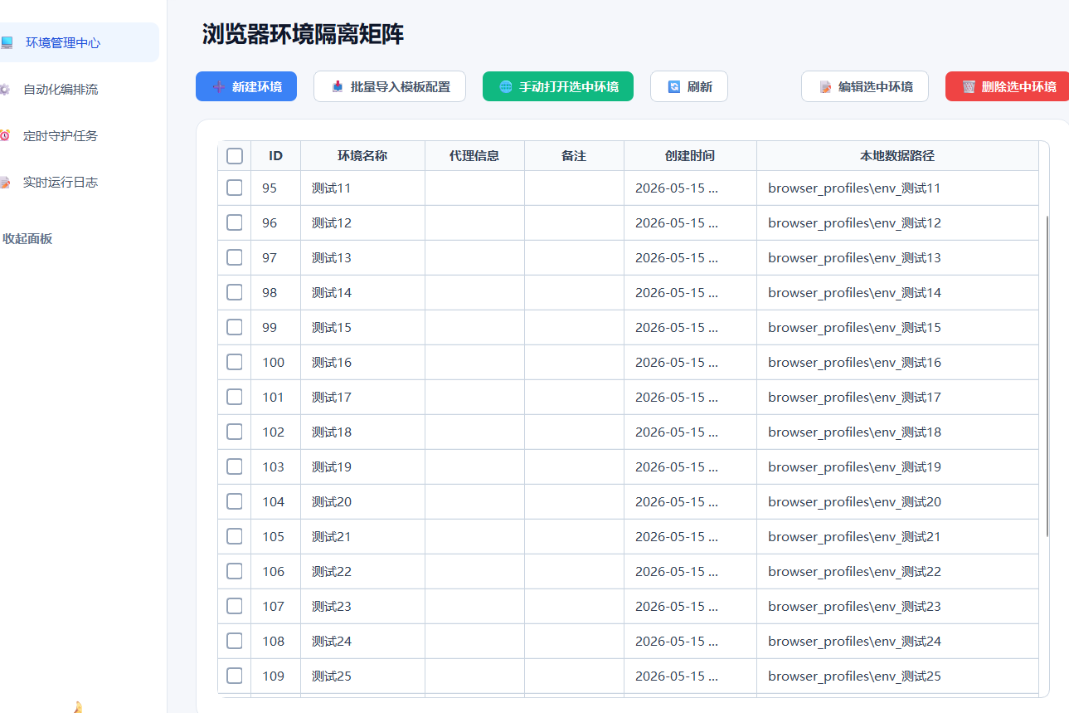Click the 创建时间 column header
The height and width of the screenshot is (713, 1069).
coord(690,156)
